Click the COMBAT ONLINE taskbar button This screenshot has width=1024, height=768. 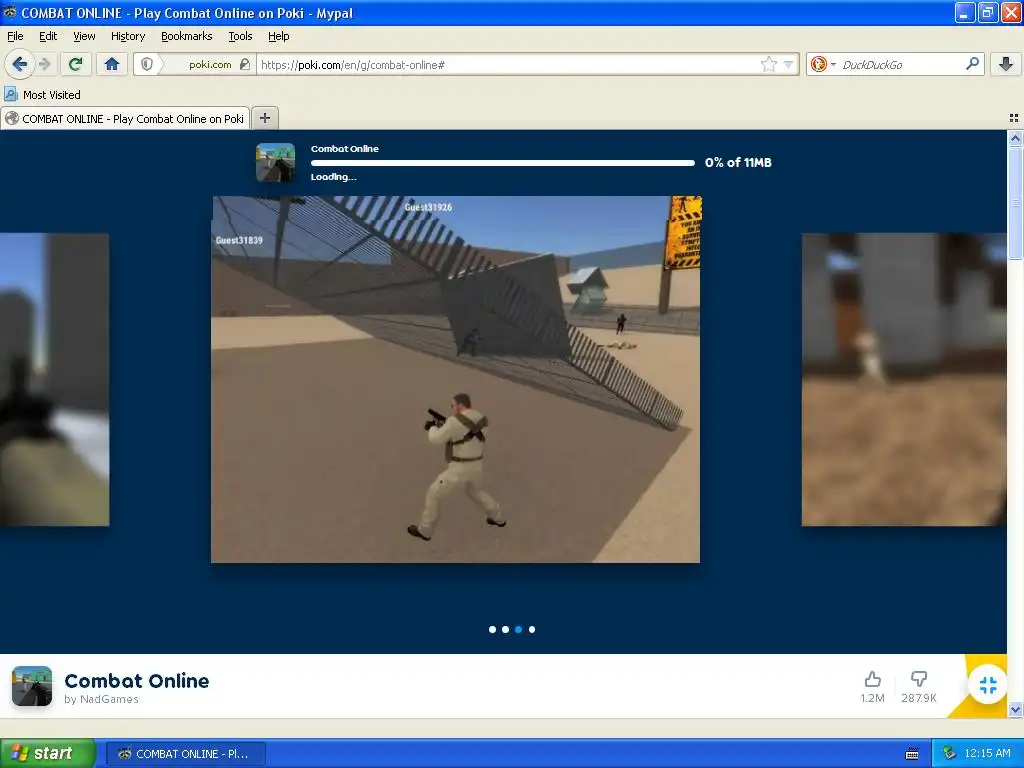click(185, 754)
